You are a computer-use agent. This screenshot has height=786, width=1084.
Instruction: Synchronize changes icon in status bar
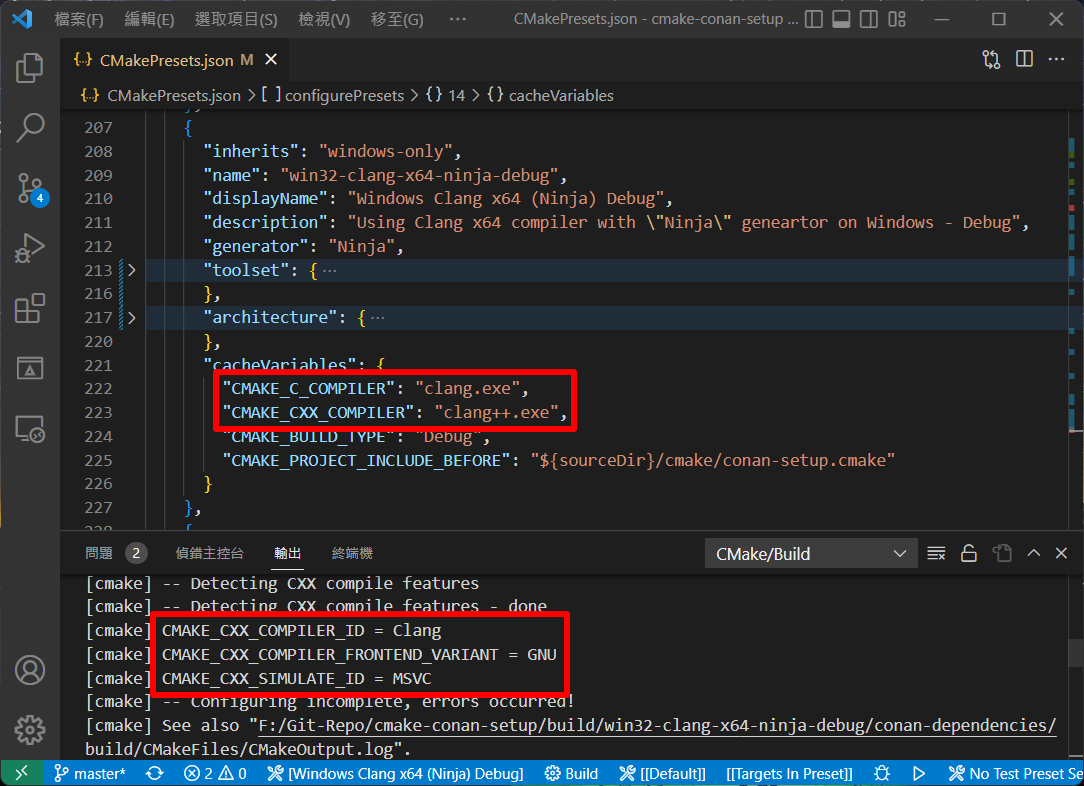coord(155,774)
